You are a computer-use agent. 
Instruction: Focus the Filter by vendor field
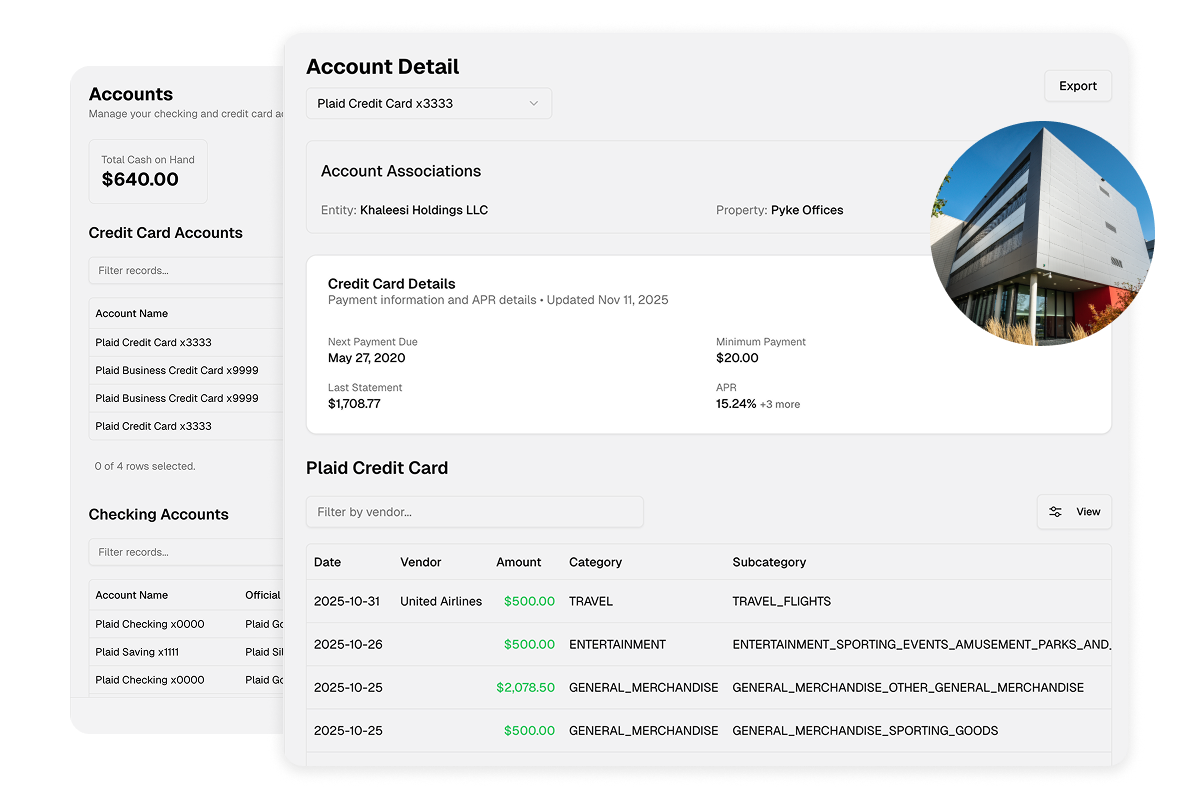pyautogui.click(x=475, y=512)
